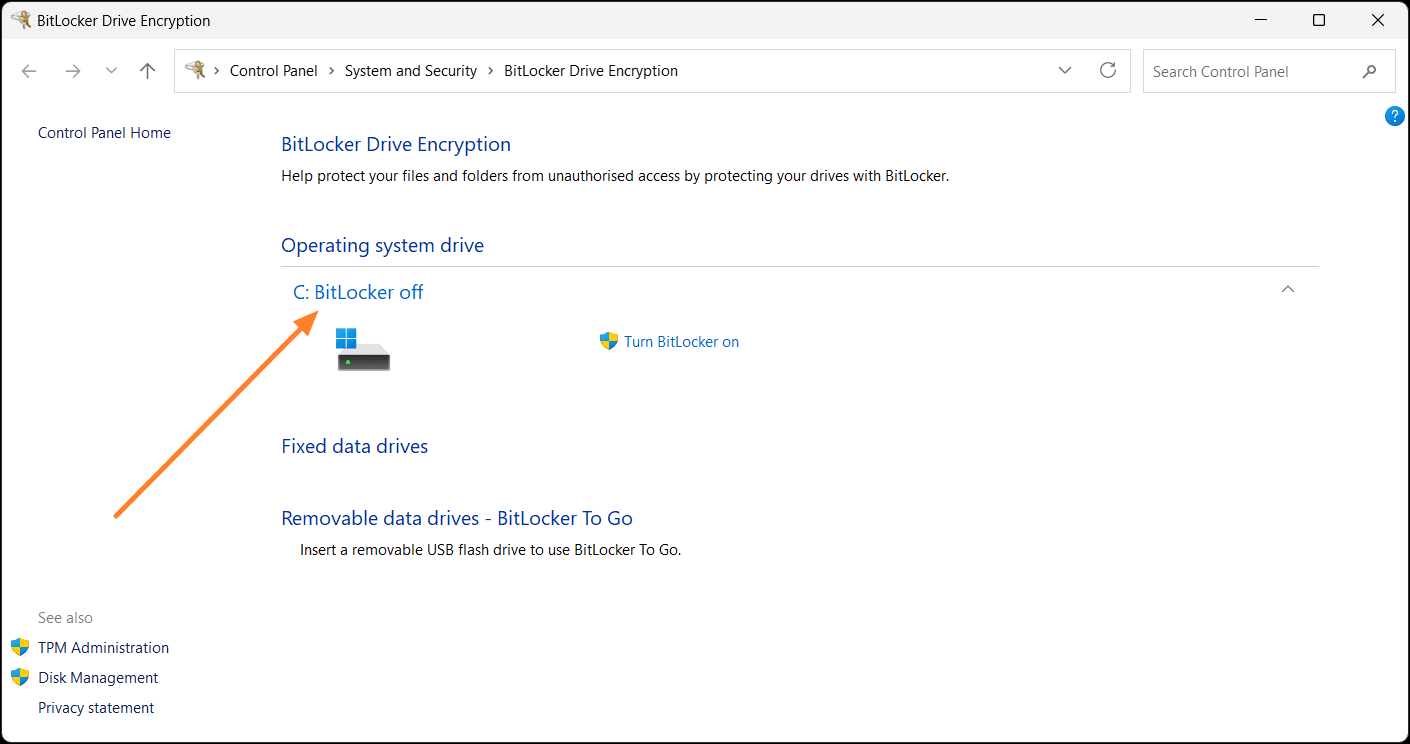The image size is (1410, 744).
Task: Go up one level with Up arrow
Action: point(148,71)
